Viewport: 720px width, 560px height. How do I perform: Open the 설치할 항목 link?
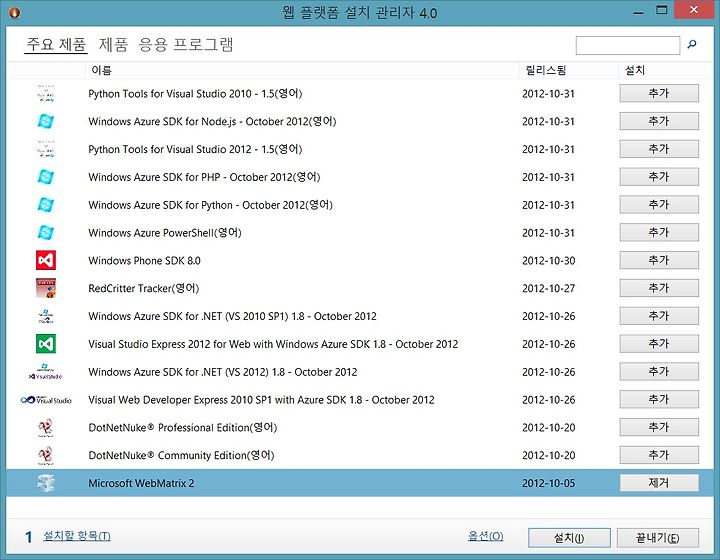pyautogui.click(x=77, y=536)
